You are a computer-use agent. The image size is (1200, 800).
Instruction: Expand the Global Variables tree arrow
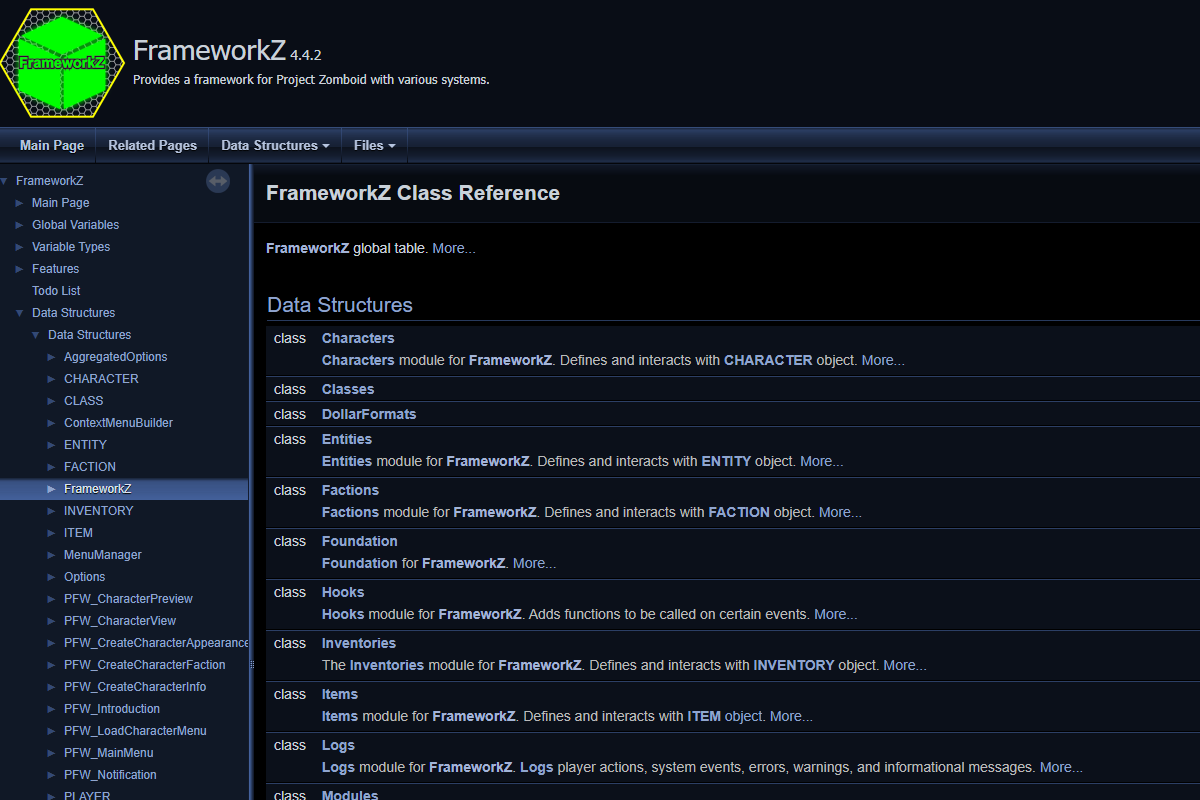(x=20, y=225)
